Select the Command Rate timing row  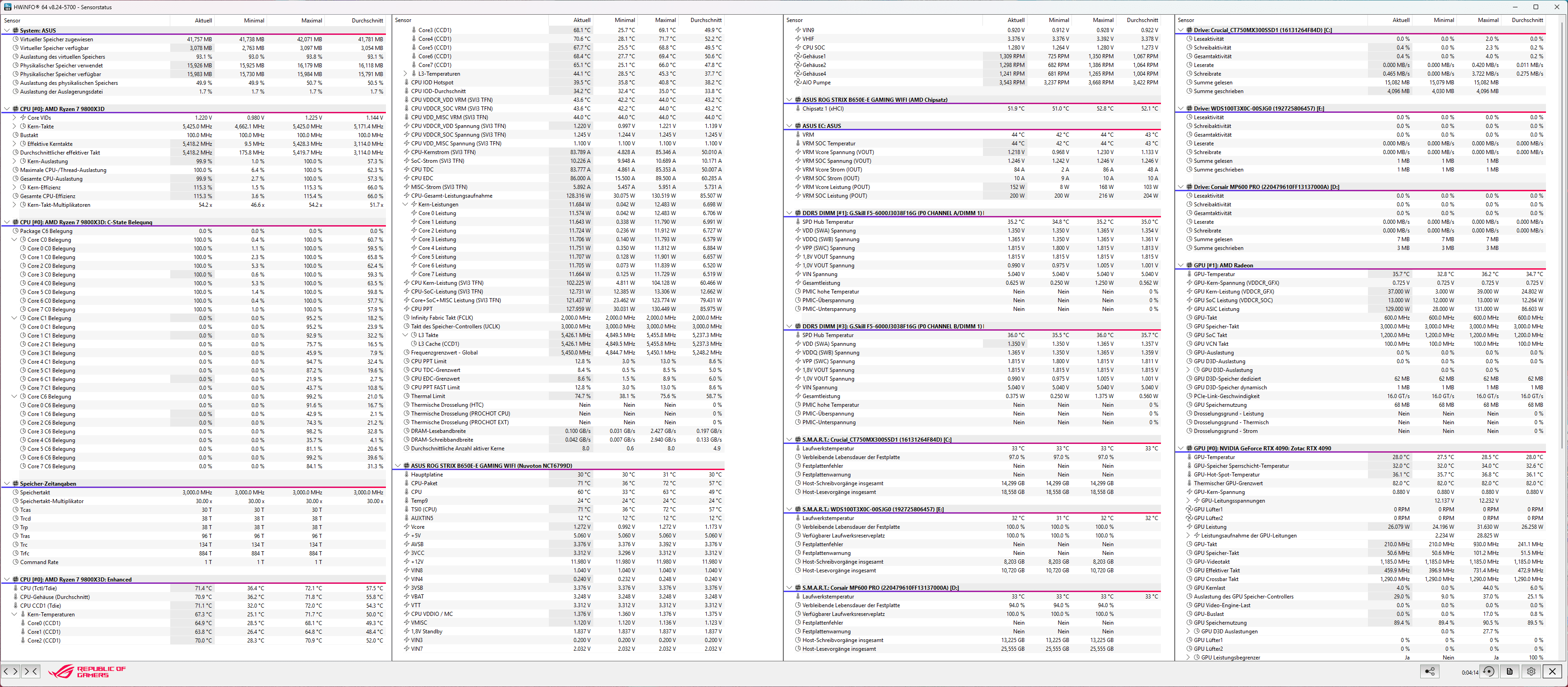(194, 562)
